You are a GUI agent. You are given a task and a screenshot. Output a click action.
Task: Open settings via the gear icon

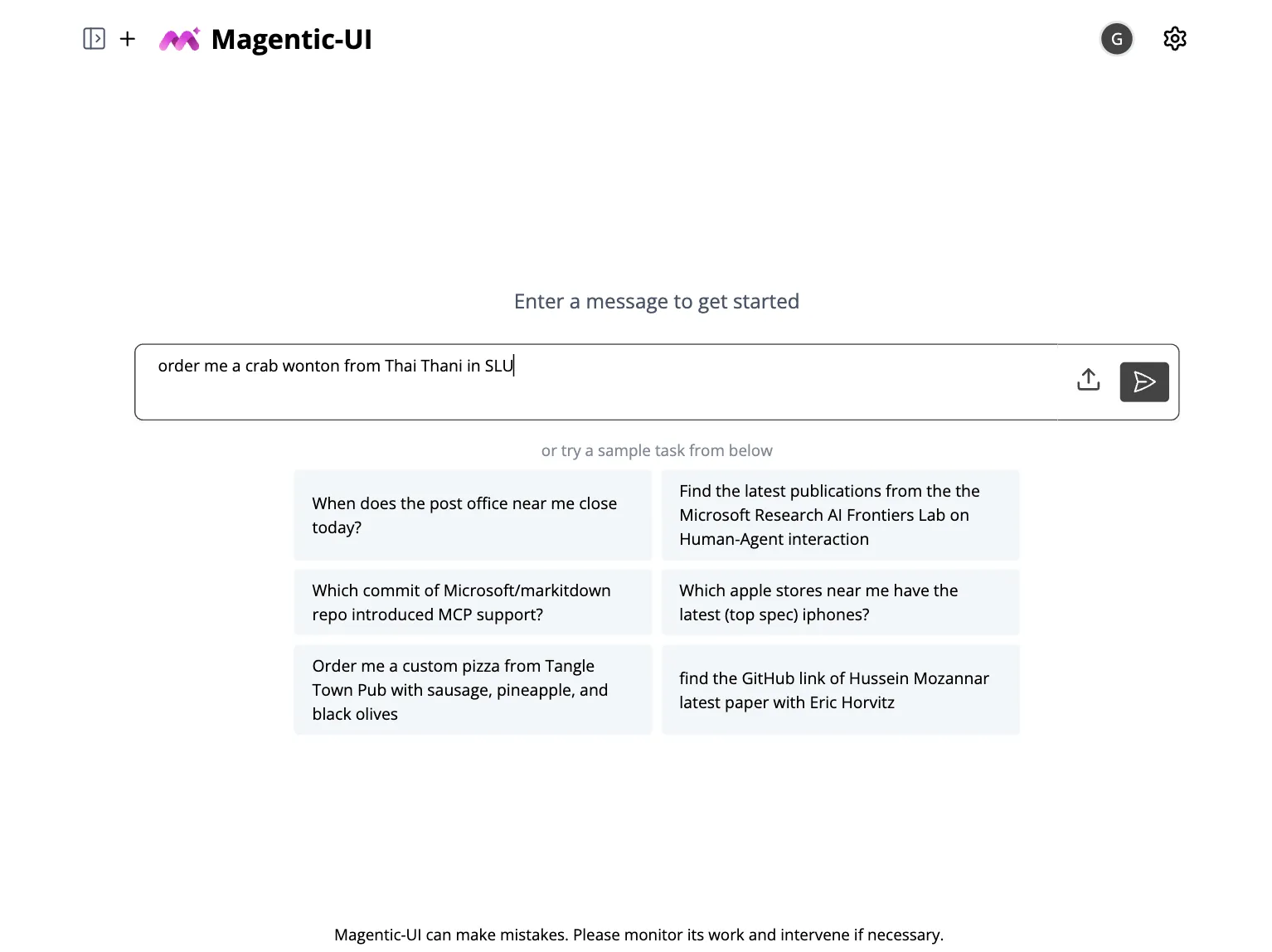(x=1174, y=39)
